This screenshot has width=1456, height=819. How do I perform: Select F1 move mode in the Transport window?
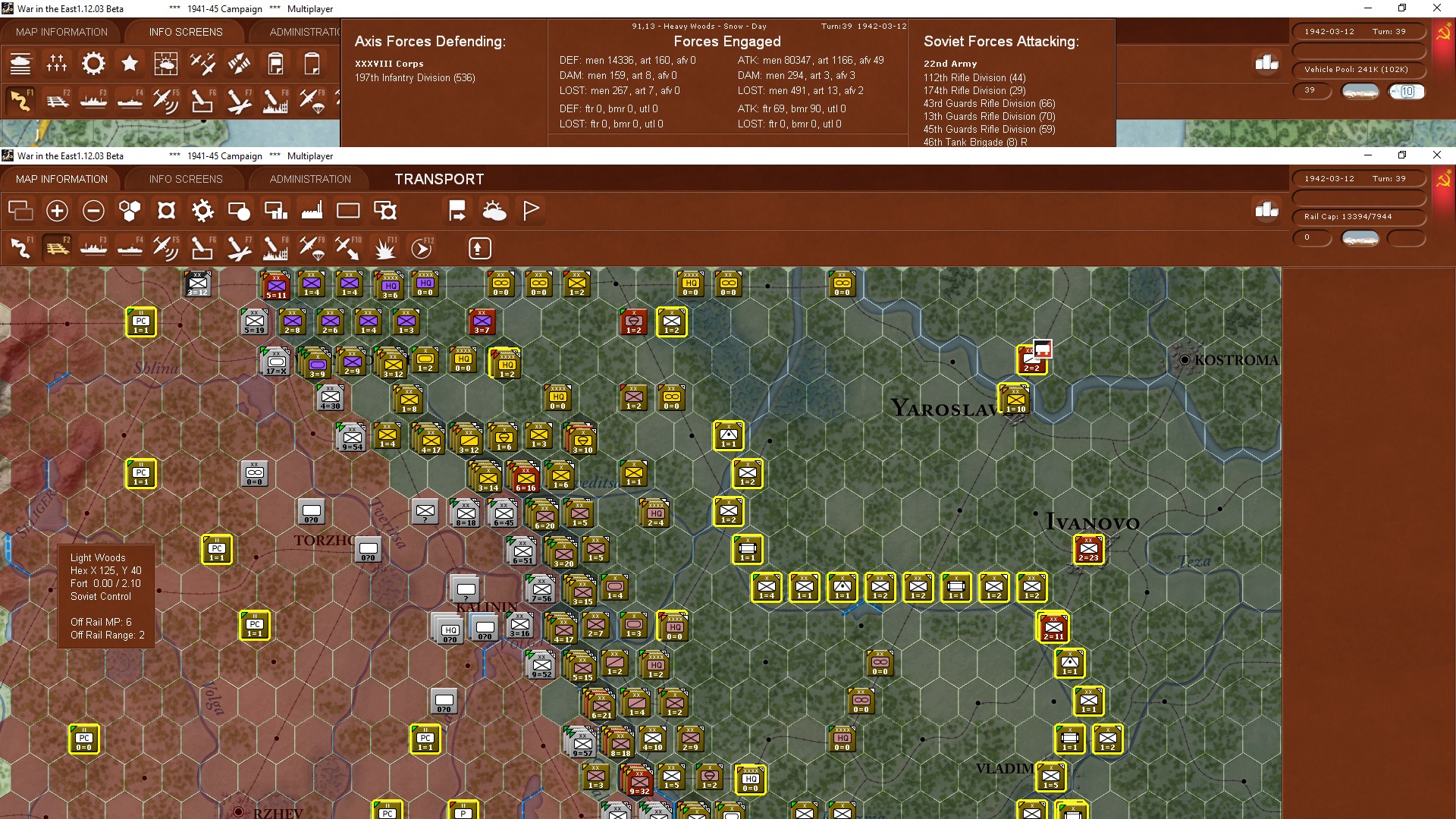20,248
